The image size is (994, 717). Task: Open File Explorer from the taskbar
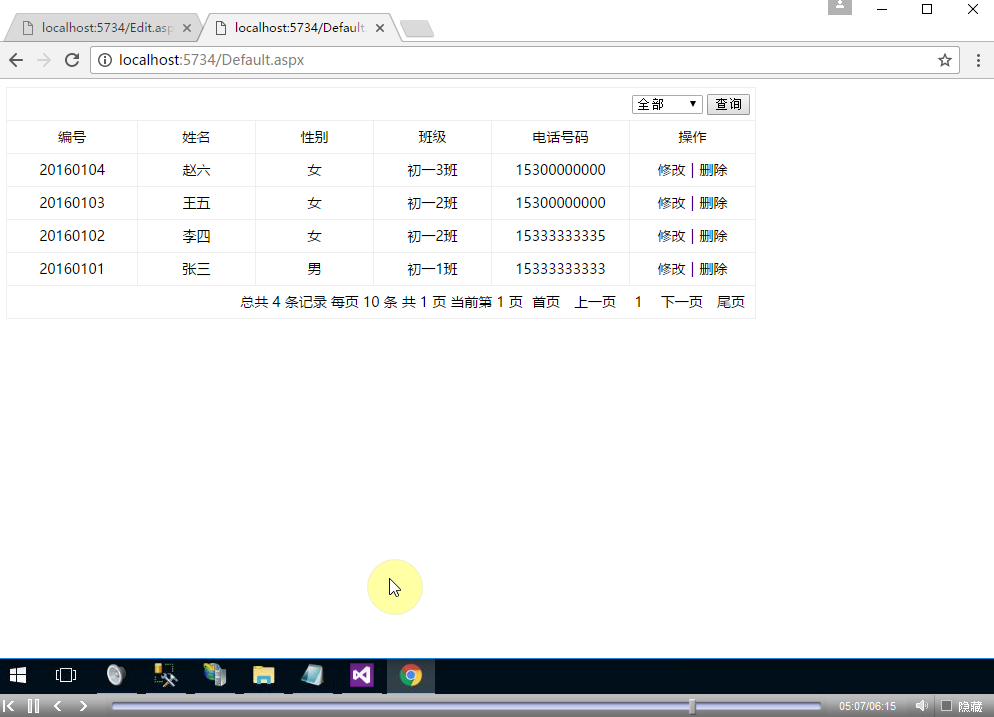(x=263, y=676)
